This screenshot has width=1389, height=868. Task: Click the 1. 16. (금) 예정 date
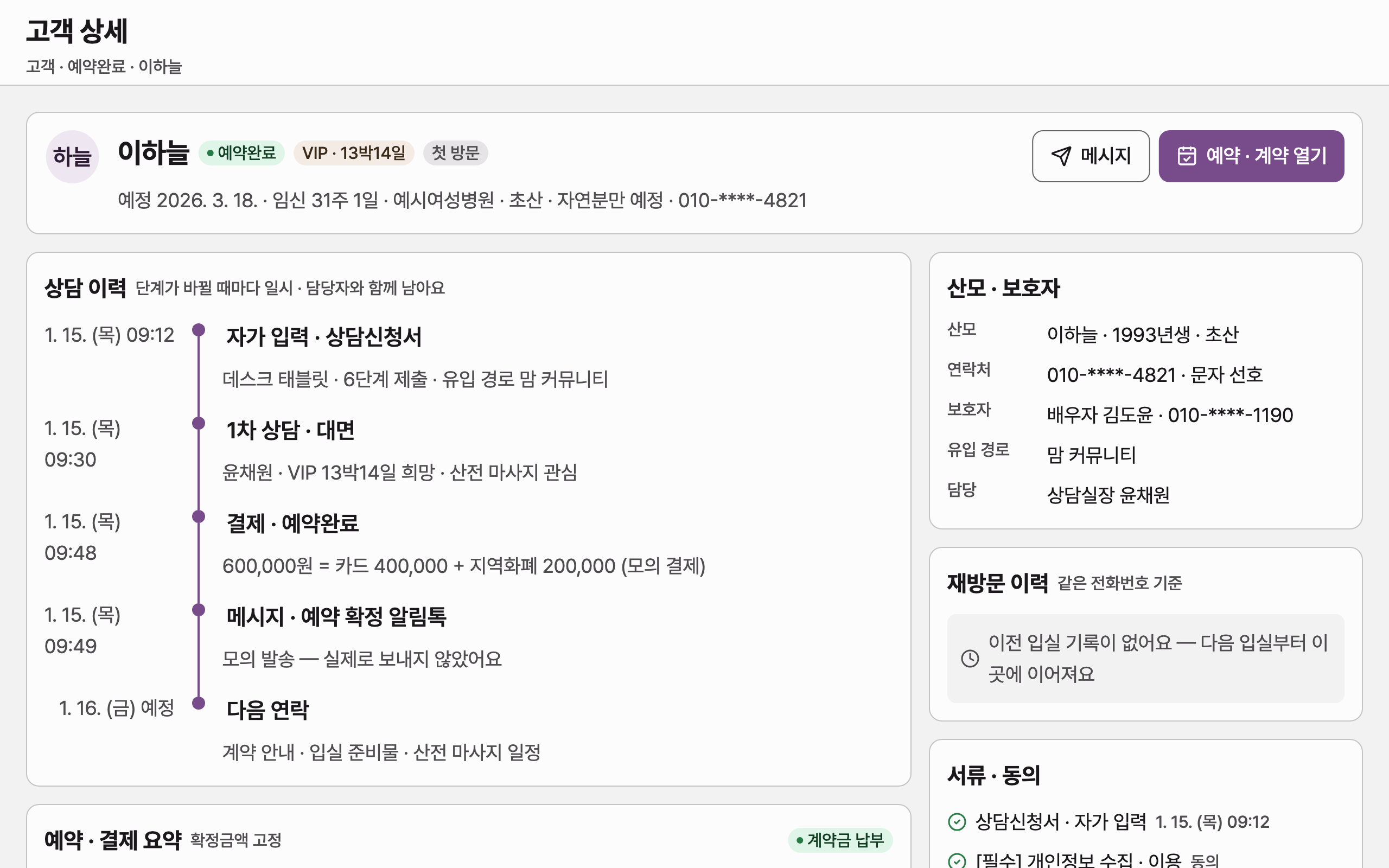click(x=117, y=709)
